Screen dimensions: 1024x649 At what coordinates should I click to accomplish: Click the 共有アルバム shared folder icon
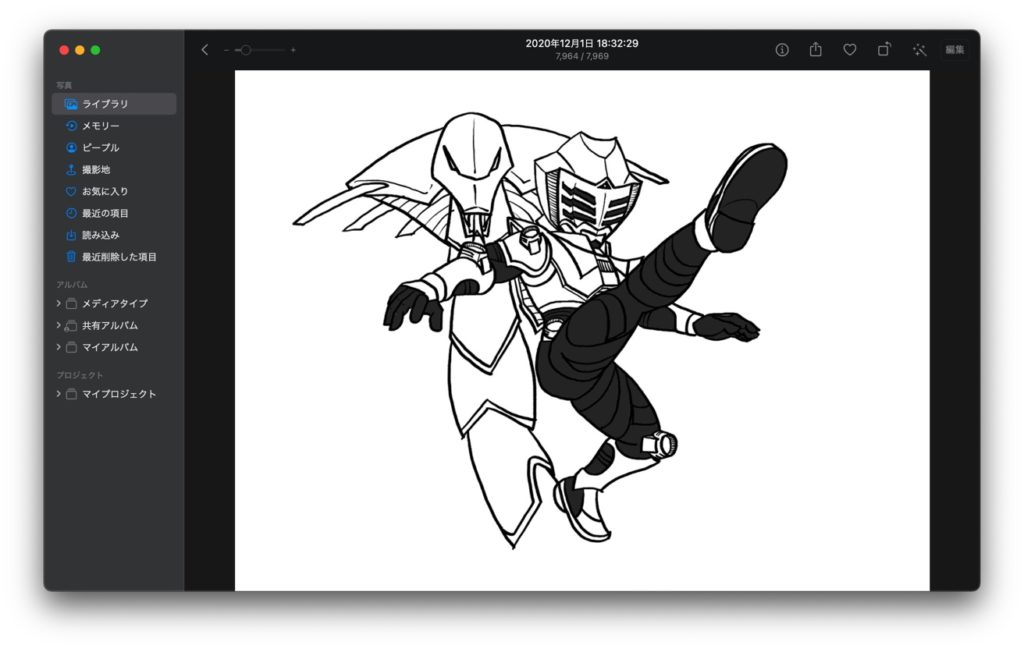click(x=71, y=325)
